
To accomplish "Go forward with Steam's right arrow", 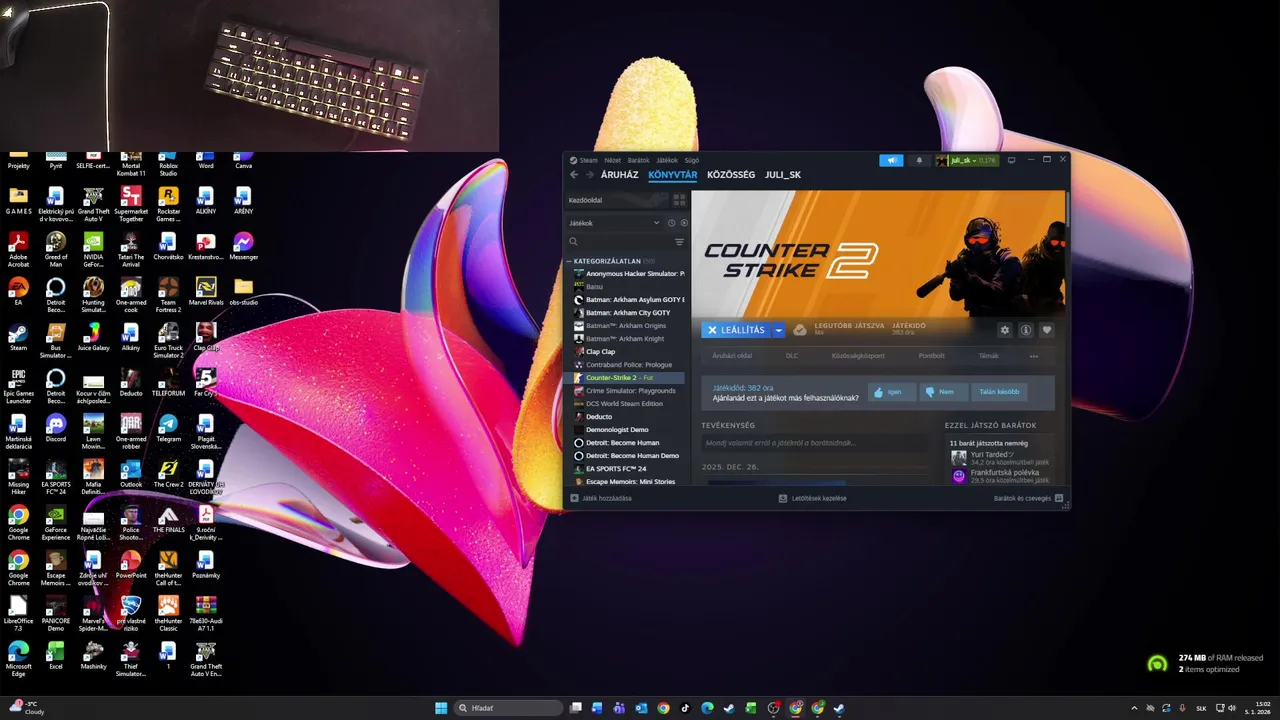I will tap(589, 175).
